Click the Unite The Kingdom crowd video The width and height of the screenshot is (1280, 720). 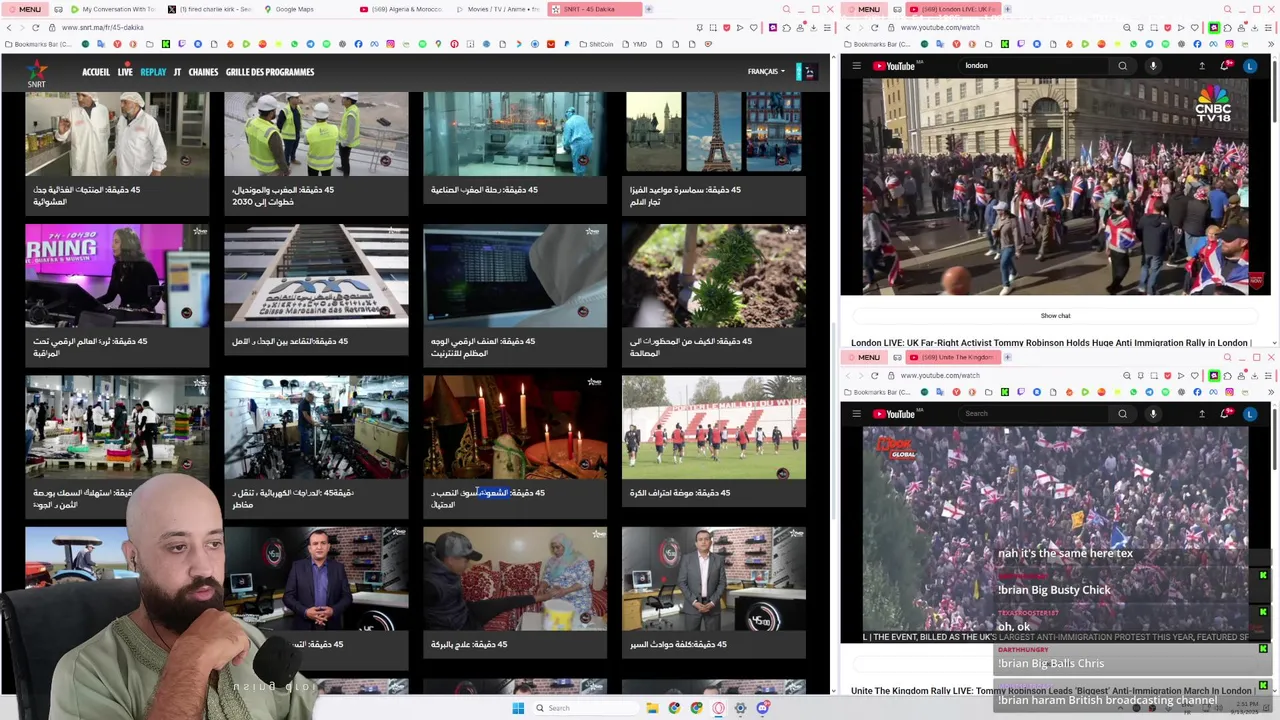pos(1055,535)
